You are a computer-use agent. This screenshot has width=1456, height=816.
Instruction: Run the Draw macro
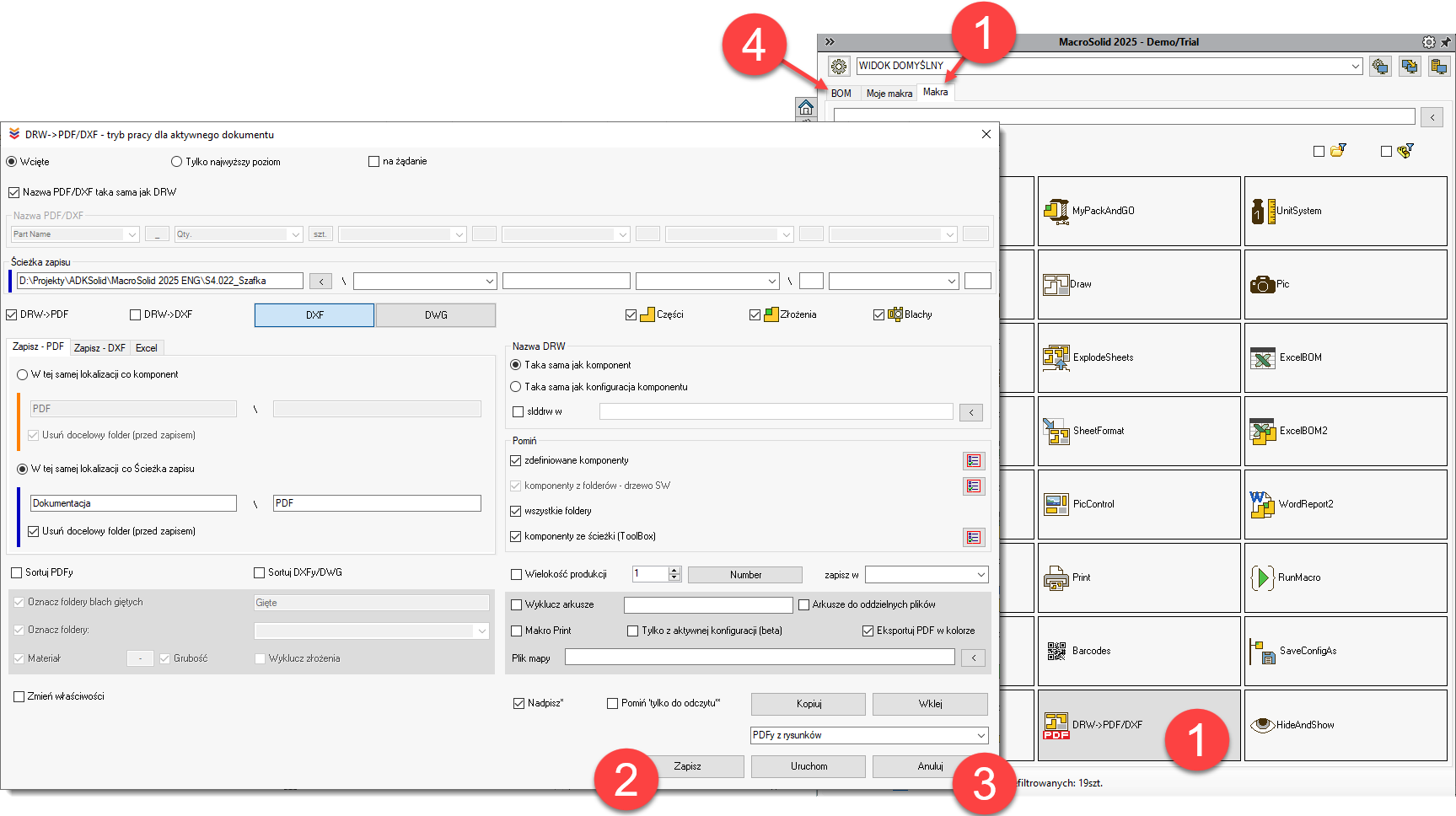coord(1138,284)
